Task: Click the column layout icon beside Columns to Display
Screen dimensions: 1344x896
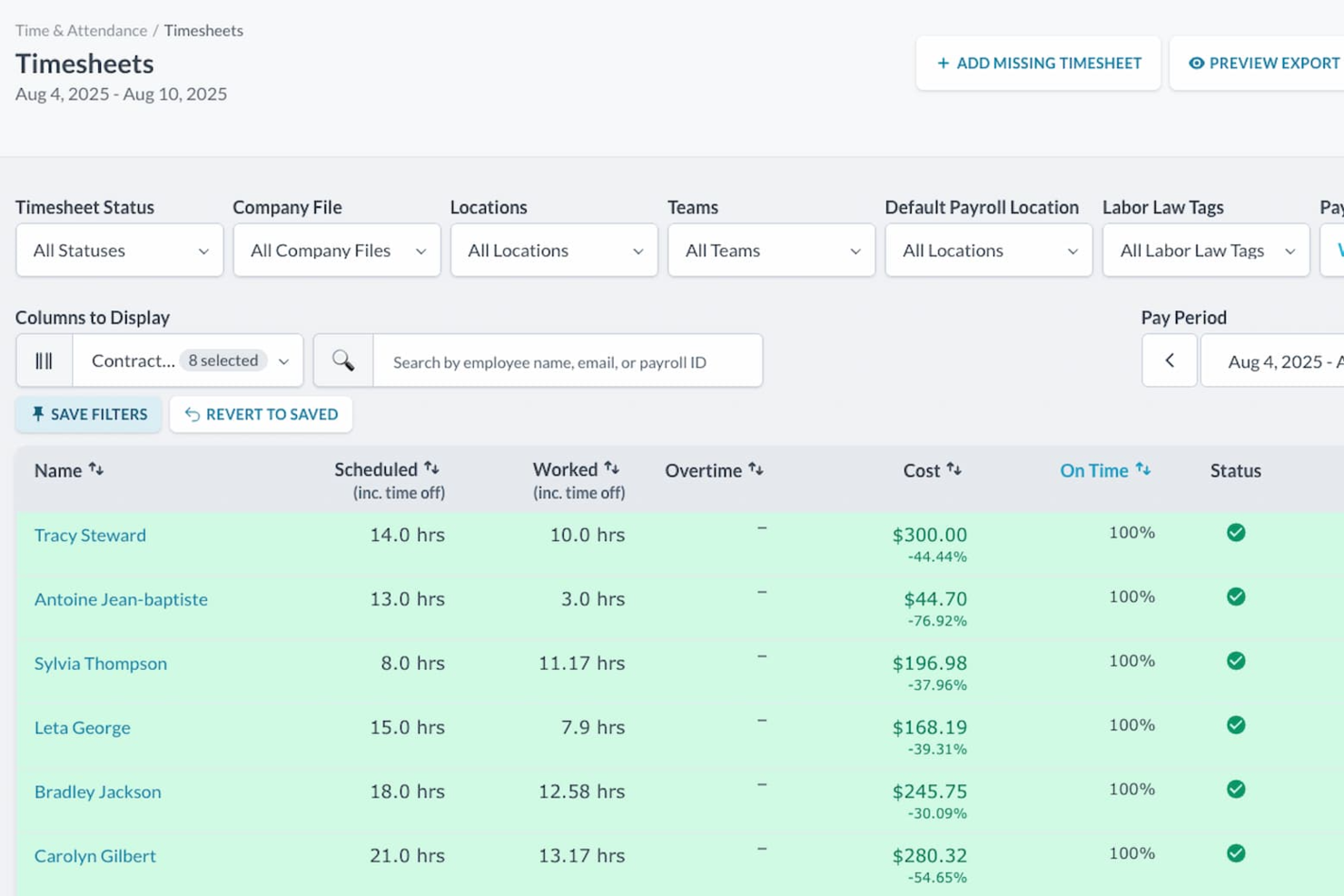Action: pyautogui.click(x=43, y=360)
